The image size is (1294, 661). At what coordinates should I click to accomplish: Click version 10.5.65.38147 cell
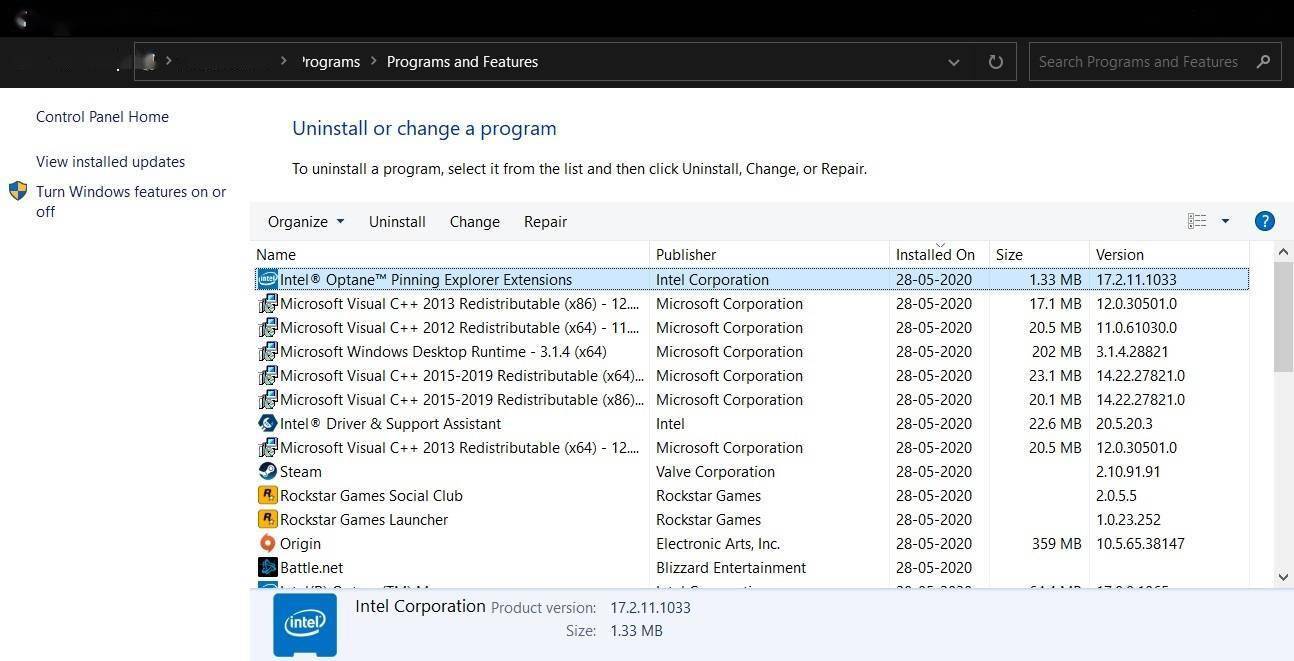pyautogui.click(x=1140, y=544)
